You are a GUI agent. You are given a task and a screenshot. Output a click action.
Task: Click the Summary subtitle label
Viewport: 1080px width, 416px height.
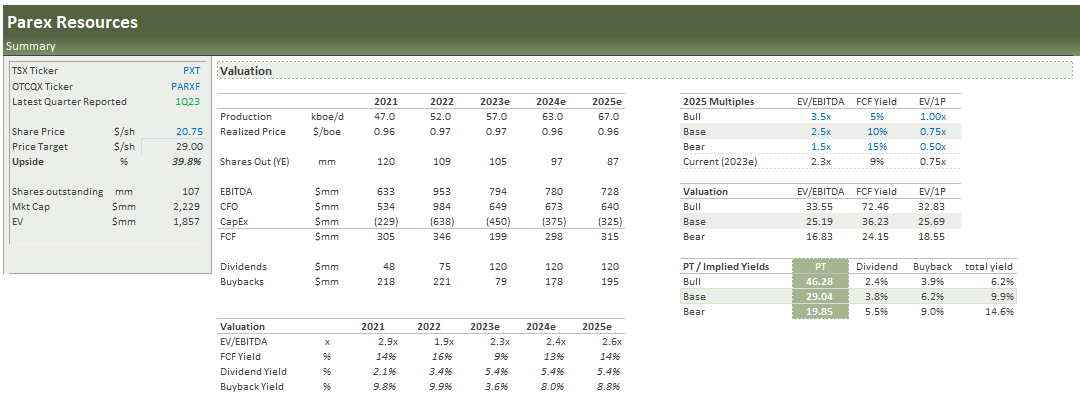coord(31,47)
